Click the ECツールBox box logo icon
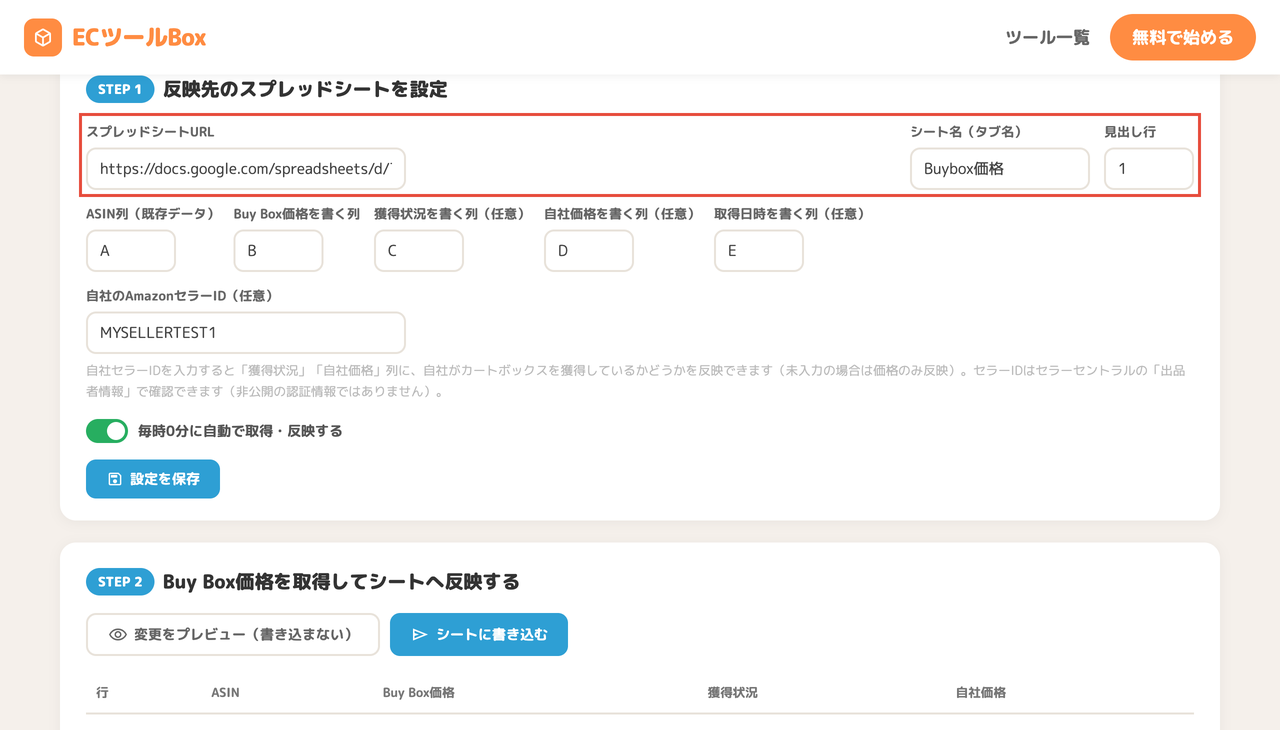Viewport: 1280px width, 730px height. (43, 38)
